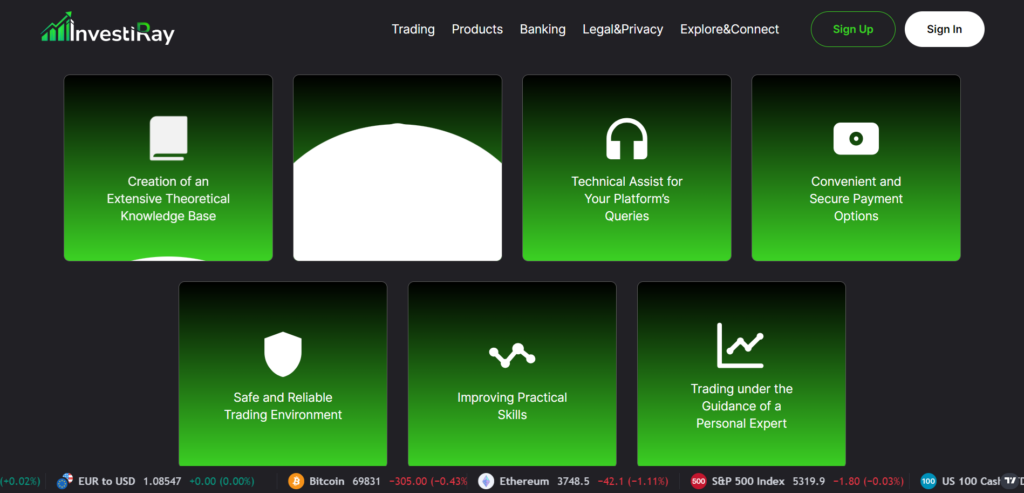The image size is (1024, 493).
Task: Click the shield icon for safe trading
Action: pyautogui.click(x=283, y=355)
